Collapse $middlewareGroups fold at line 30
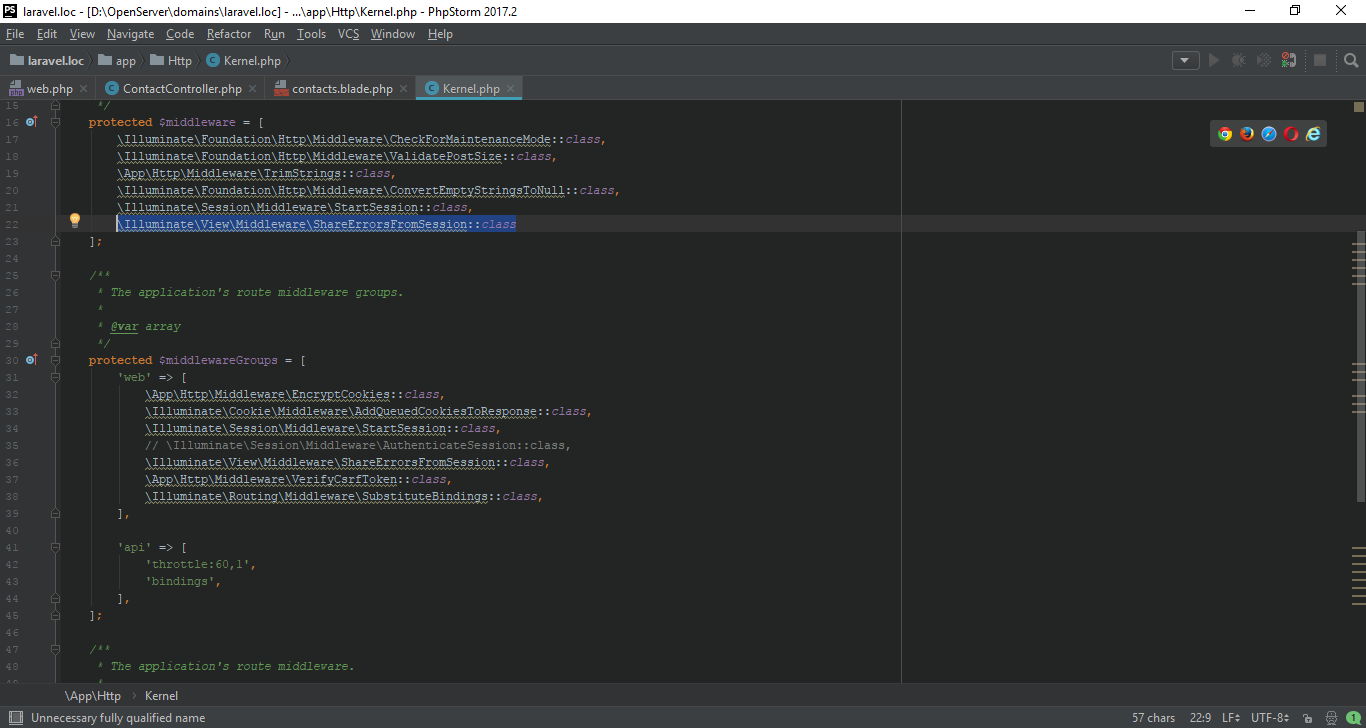This screenshot has height=728, width=1366. 55,360
